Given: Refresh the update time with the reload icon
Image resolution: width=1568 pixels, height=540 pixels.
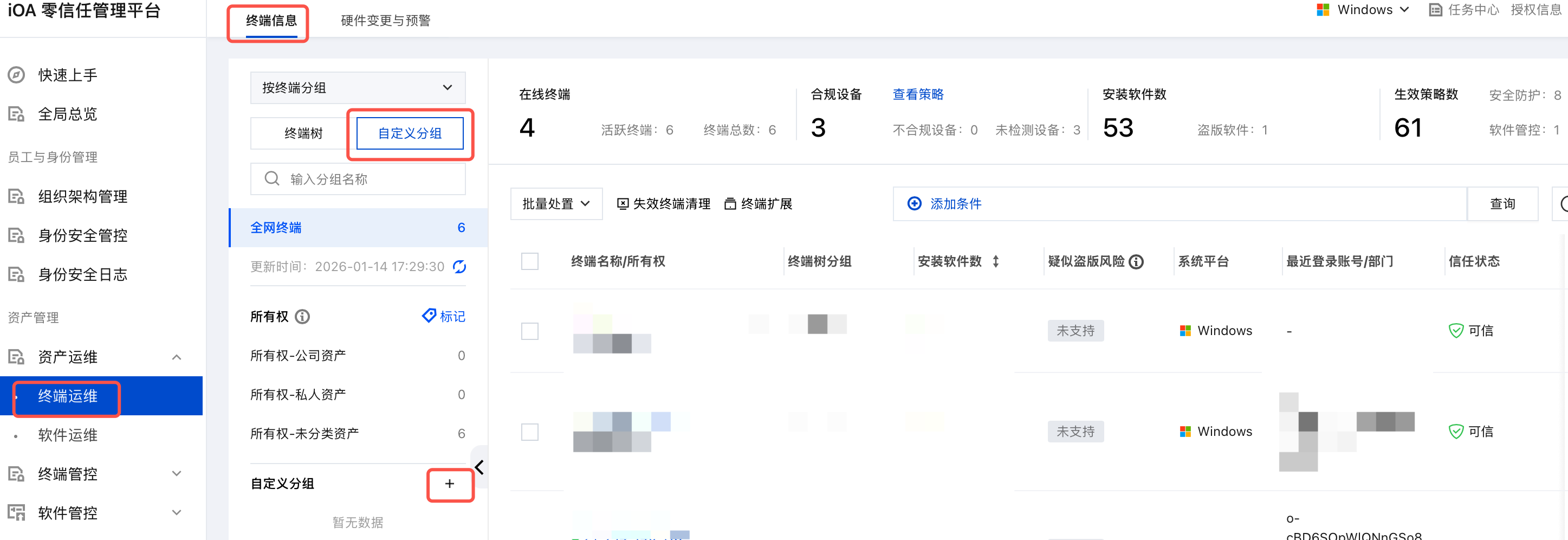Looking at the screenshot, I should [x=459, y=267].
